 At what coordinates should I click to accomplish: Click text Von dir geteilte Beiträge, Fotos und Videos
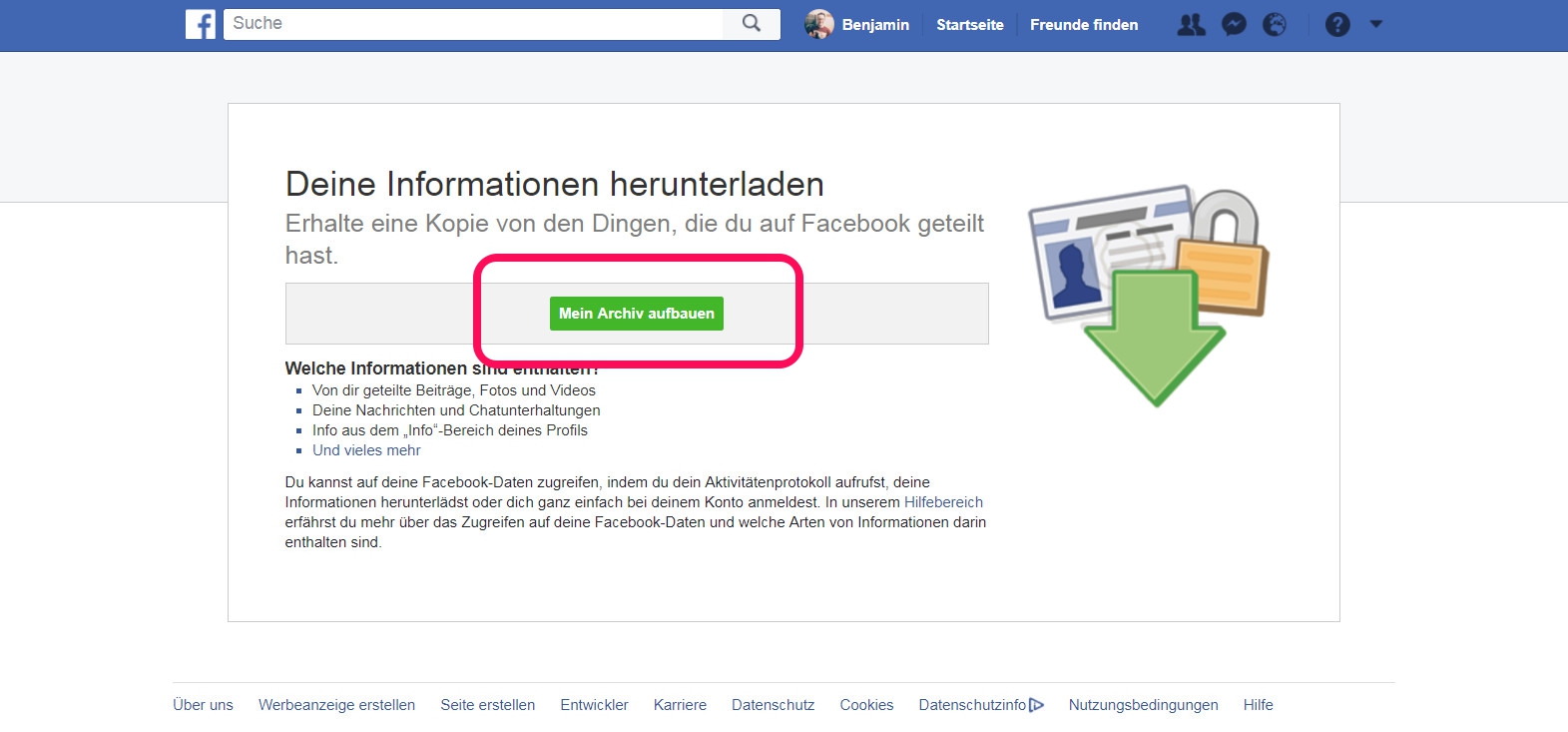454,390
